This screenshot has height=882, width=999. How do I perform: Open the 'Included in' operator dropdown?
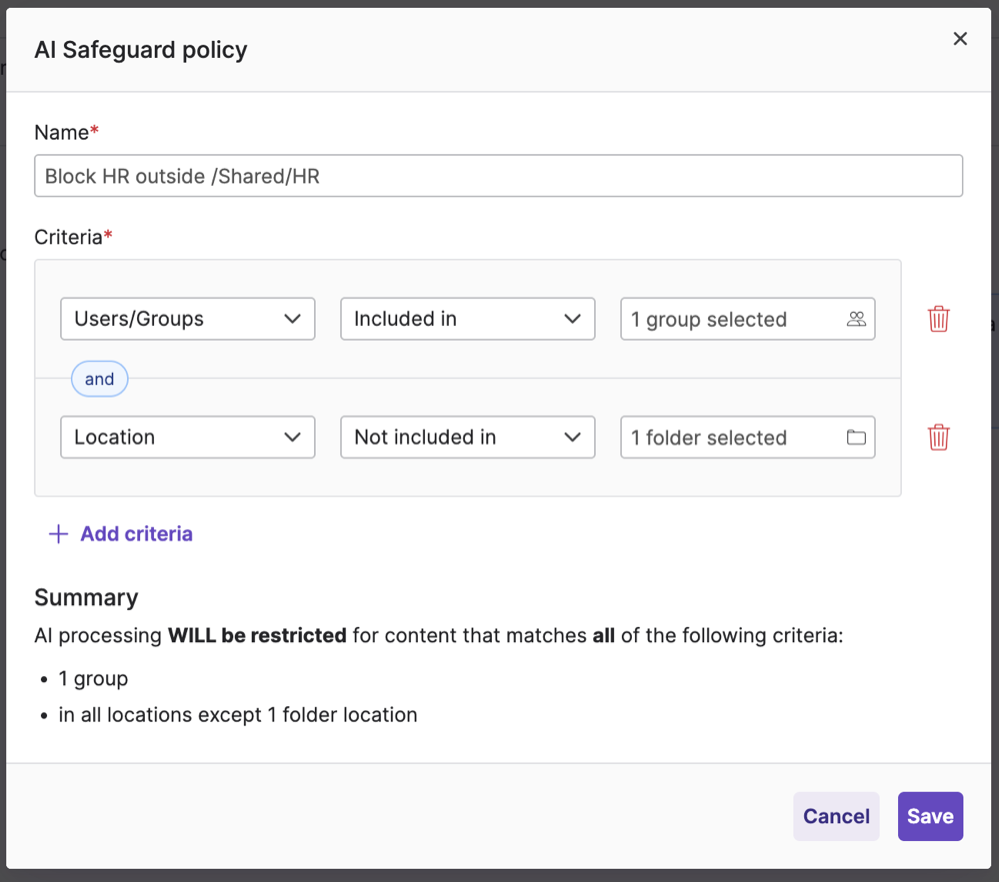coord(467,319)
